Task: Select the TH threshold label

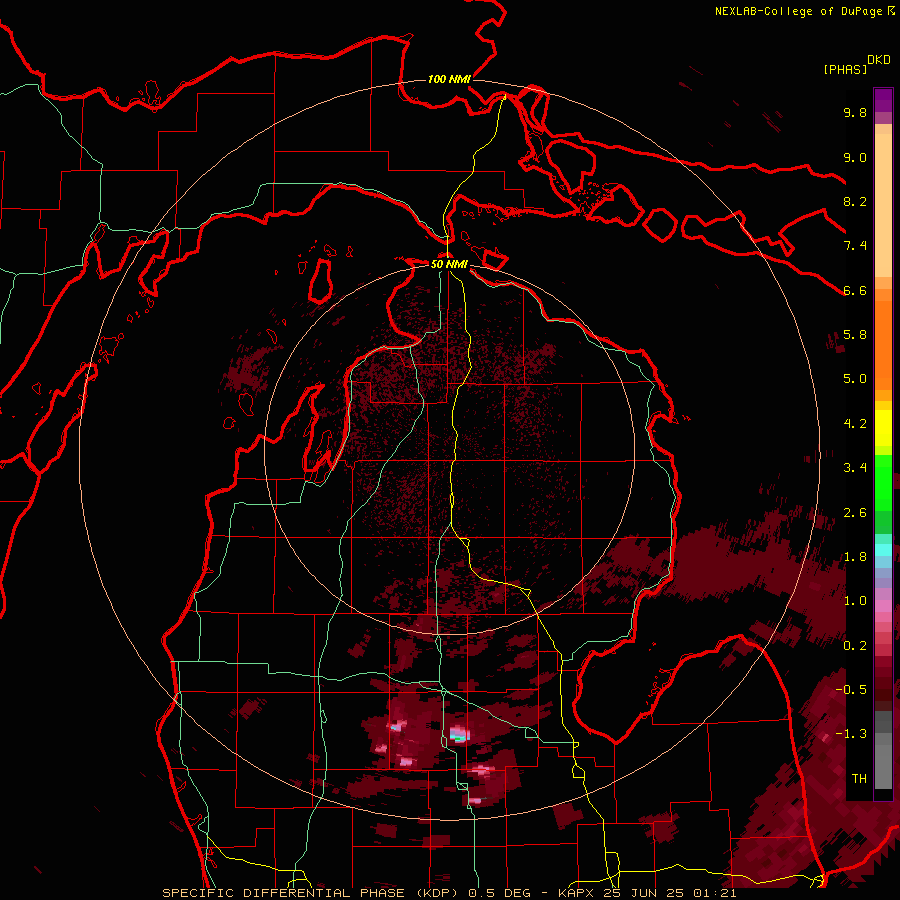Action: coord(859,779)
